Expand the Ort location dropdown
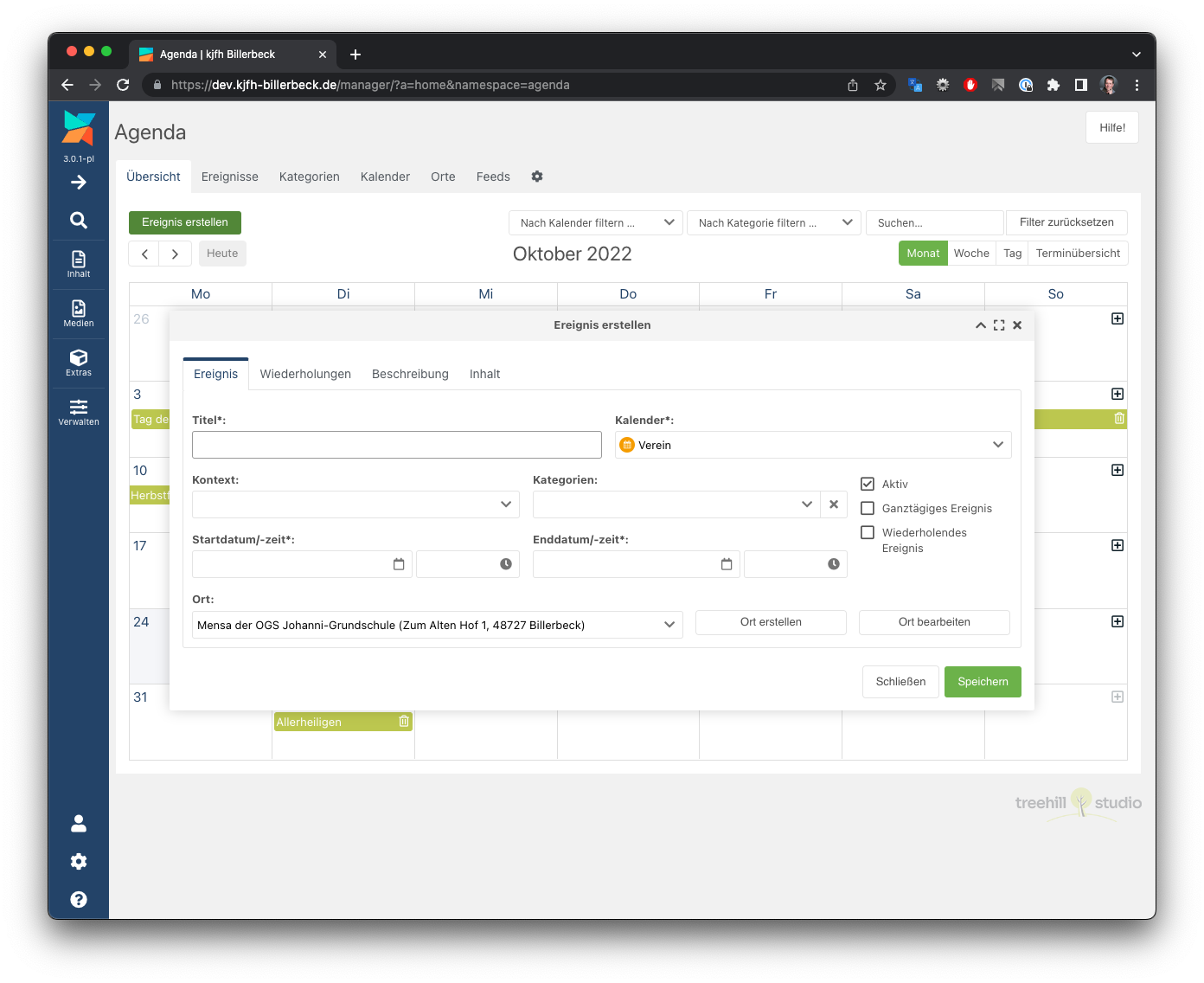The height and width of the screenshot is (983, 1204). [x=669, y=625]
